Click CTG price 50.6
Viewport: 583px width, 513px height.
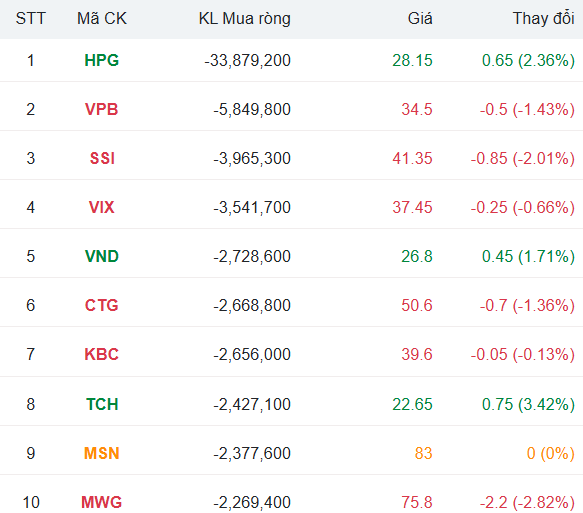(417, 305)
